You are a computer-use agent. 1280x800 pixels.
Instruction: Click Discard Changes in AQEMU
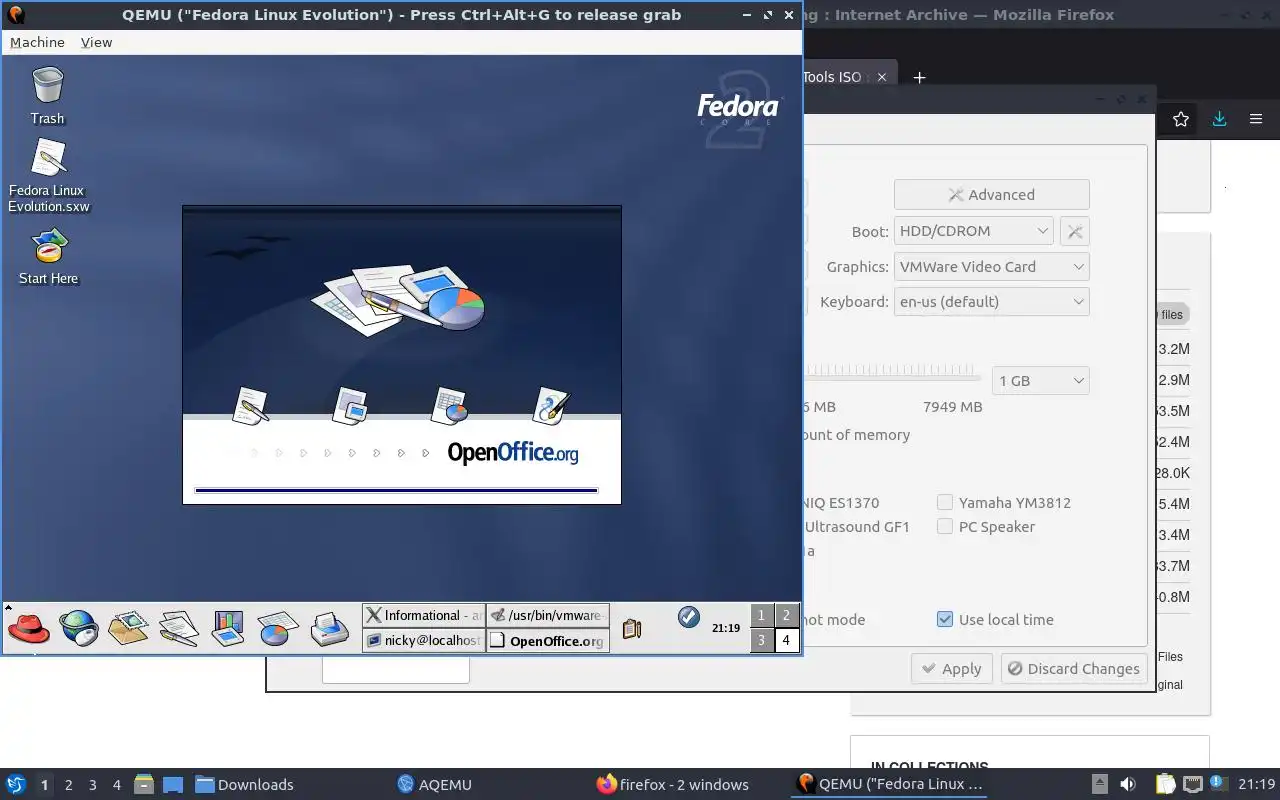point(1074,669)
